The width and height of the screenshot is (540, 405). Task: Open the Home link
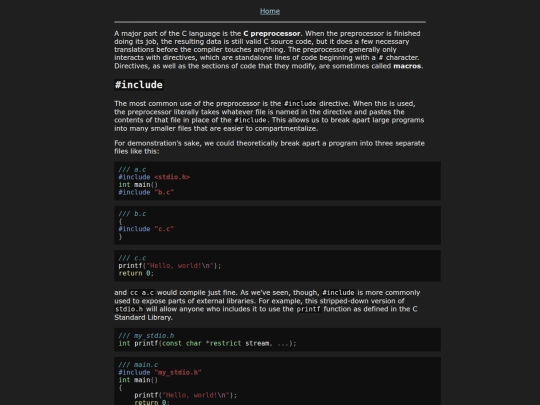[x=270, y=11]
